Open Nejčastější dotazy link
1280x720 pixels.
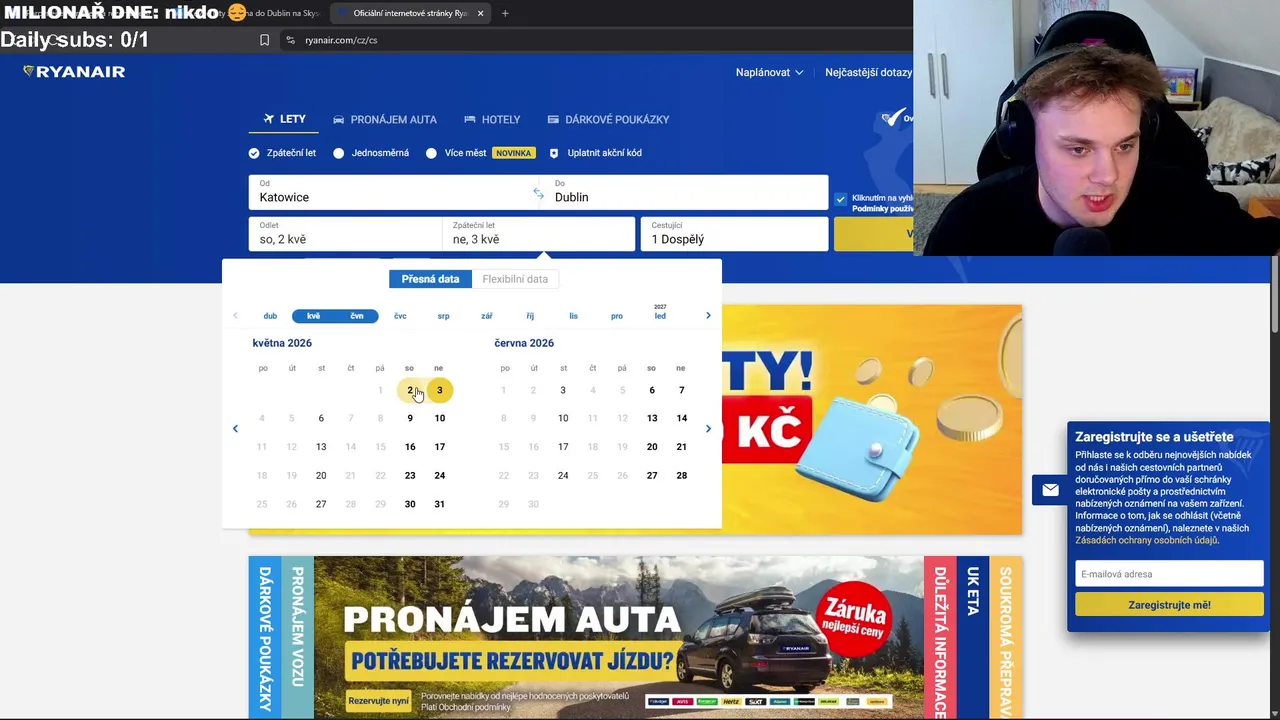(x=868, y=72)
